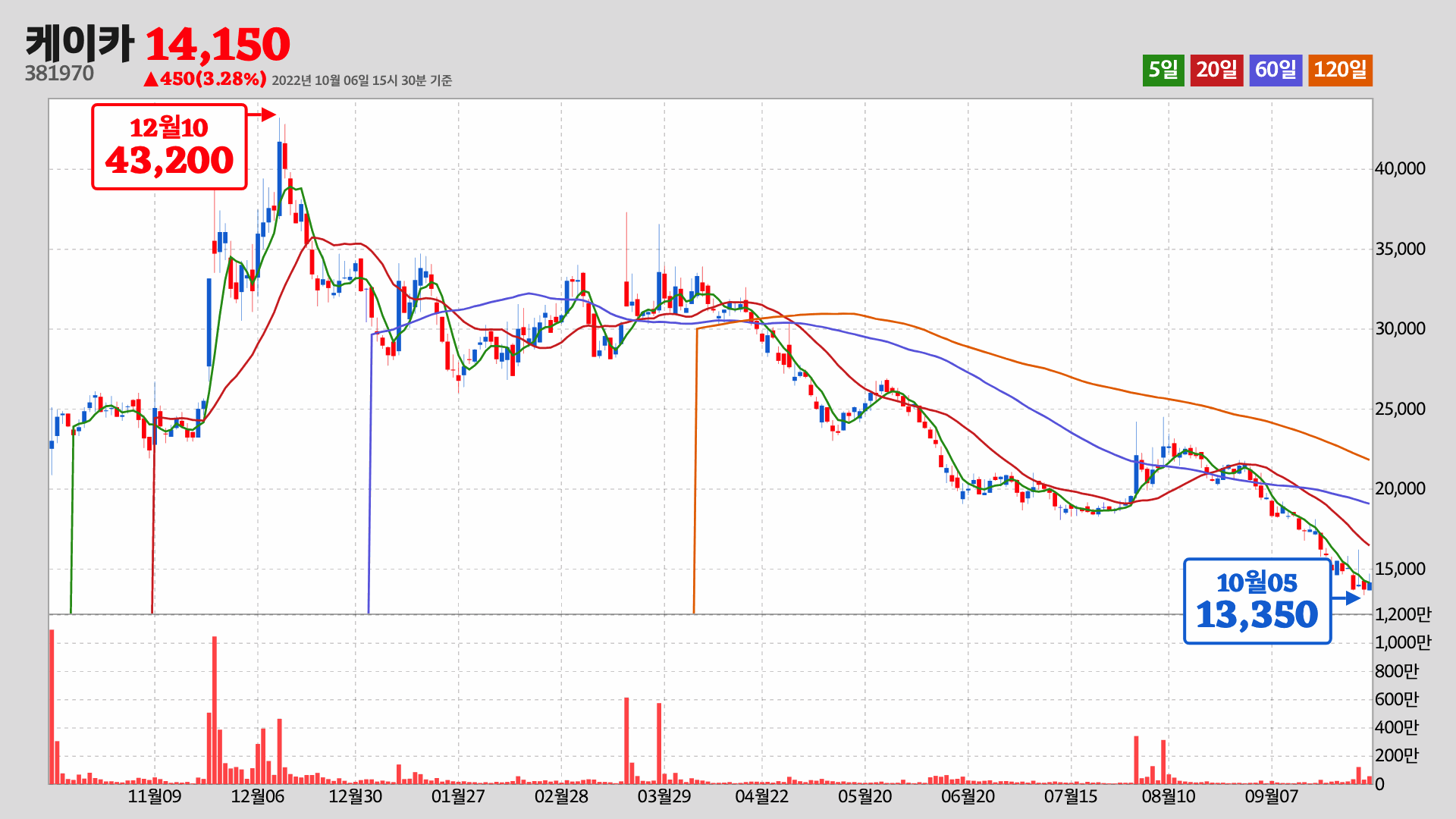Click the red 20일 moving average badge
Screen dimensions: 1456x819
click(1216, 70)
